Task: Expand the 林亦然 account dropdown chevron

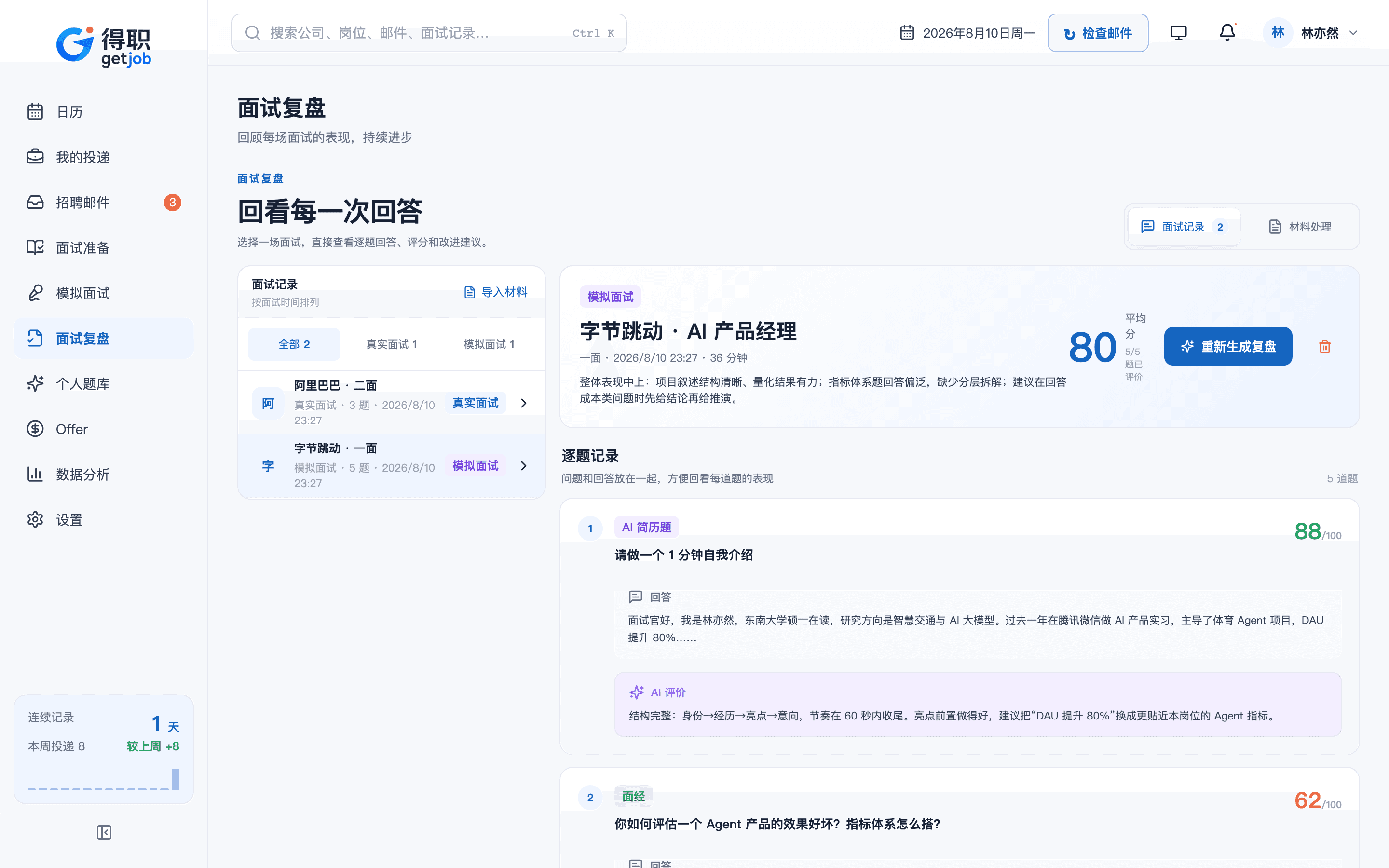Action: coord(1353,33)
